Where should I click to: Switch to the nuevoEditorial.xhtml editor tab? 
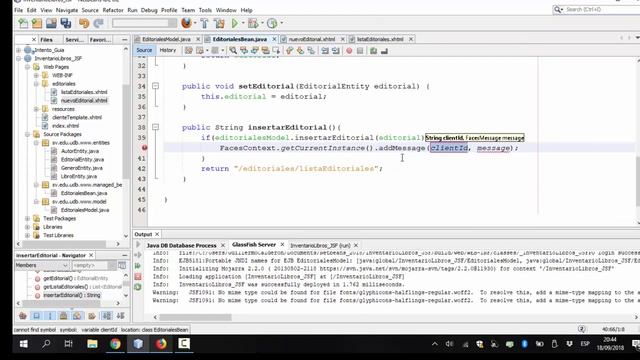tap(312, 39)
